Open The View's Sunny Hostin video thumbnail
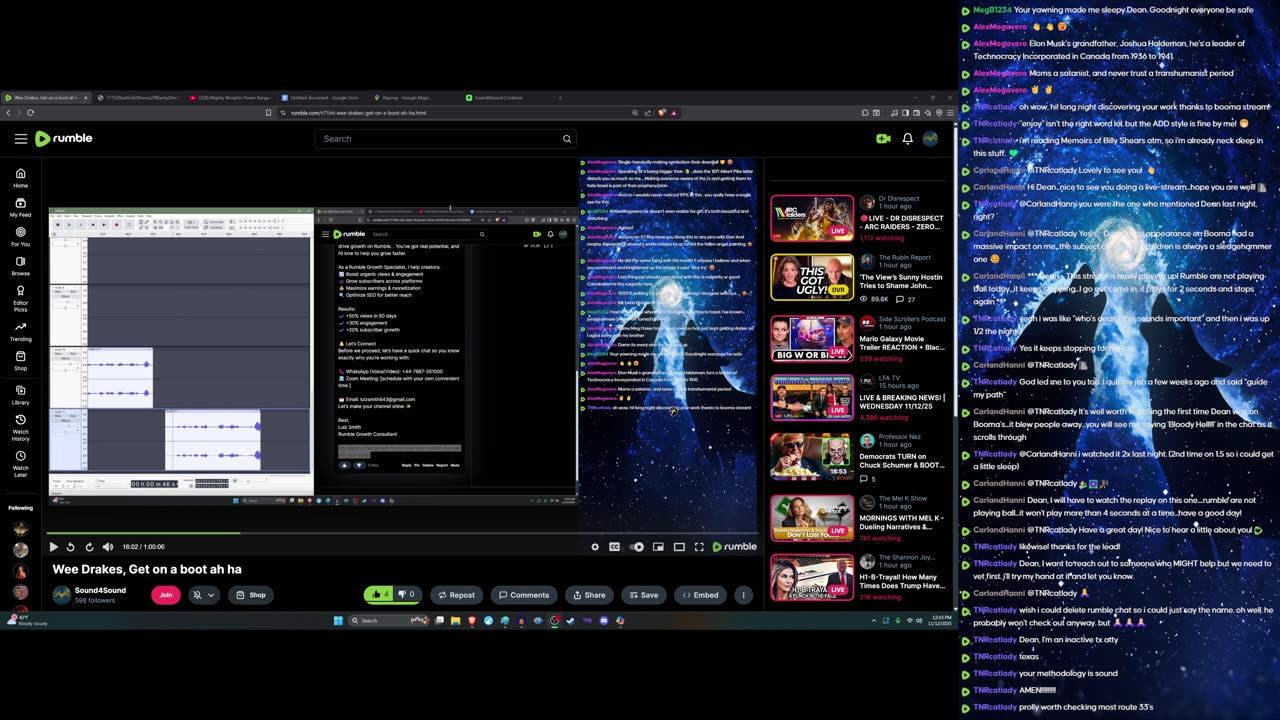This screenshot has height=720, width=1280. 812,277
